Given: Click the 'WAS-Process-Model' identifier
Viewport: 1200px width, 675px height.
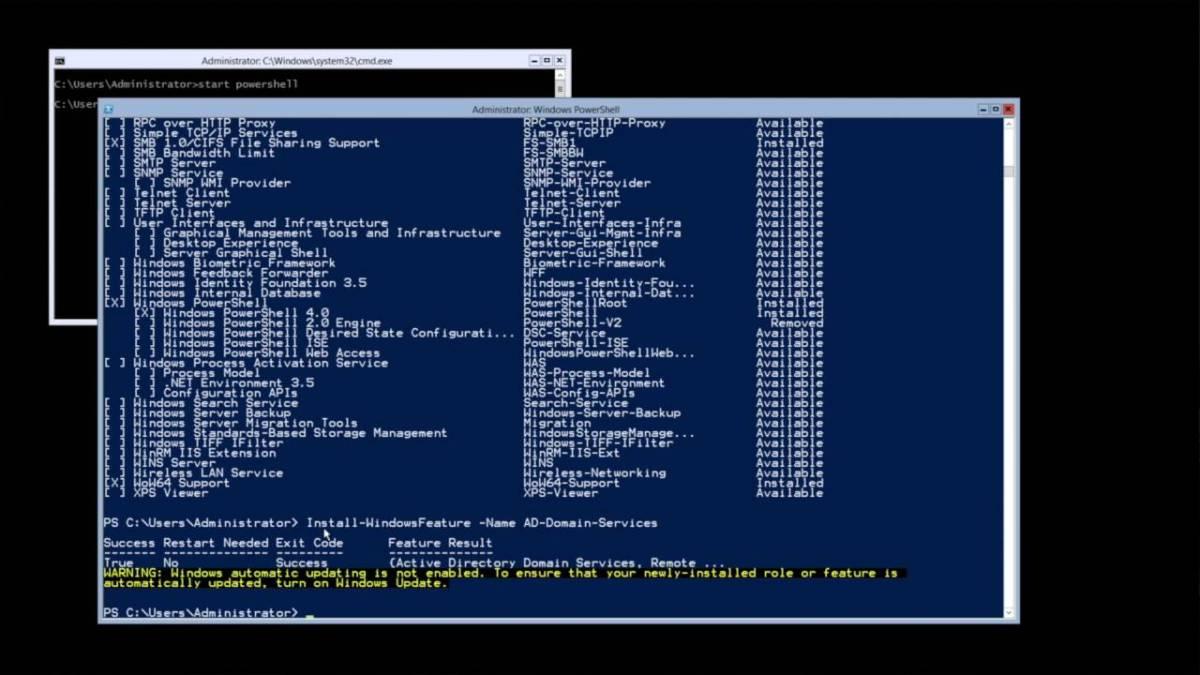Looking at the screenshot, I should coord(587,373).
